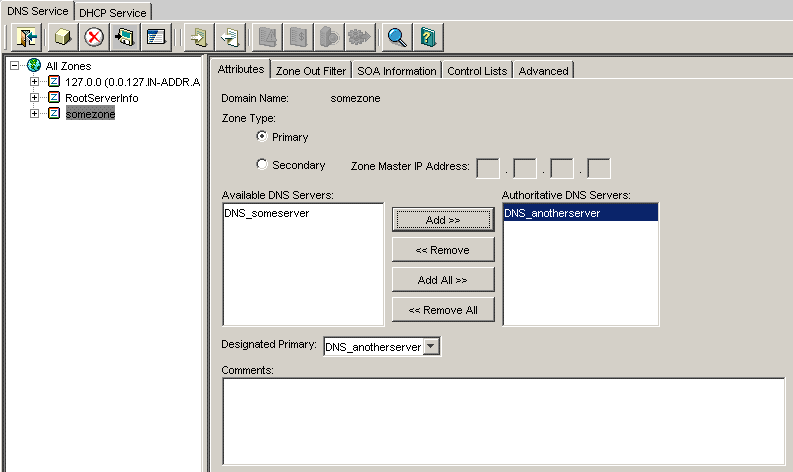Viewport: 793px width, 472px height.
Task: Click the magnifying glass search icon
Action: pyautogui.click(x=397, y=37)
